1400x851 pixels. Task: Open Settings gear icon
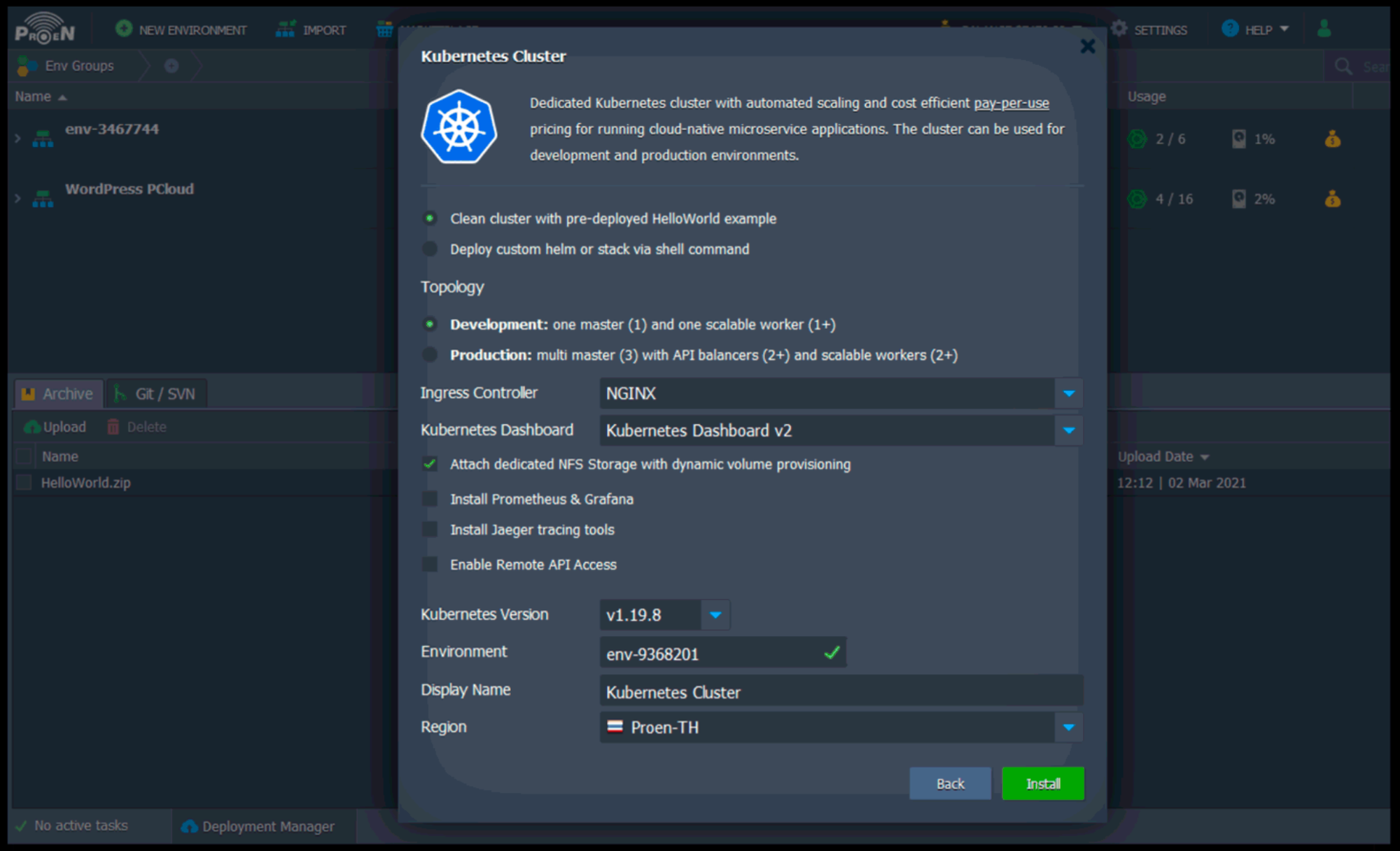[x=1119, y=29]
